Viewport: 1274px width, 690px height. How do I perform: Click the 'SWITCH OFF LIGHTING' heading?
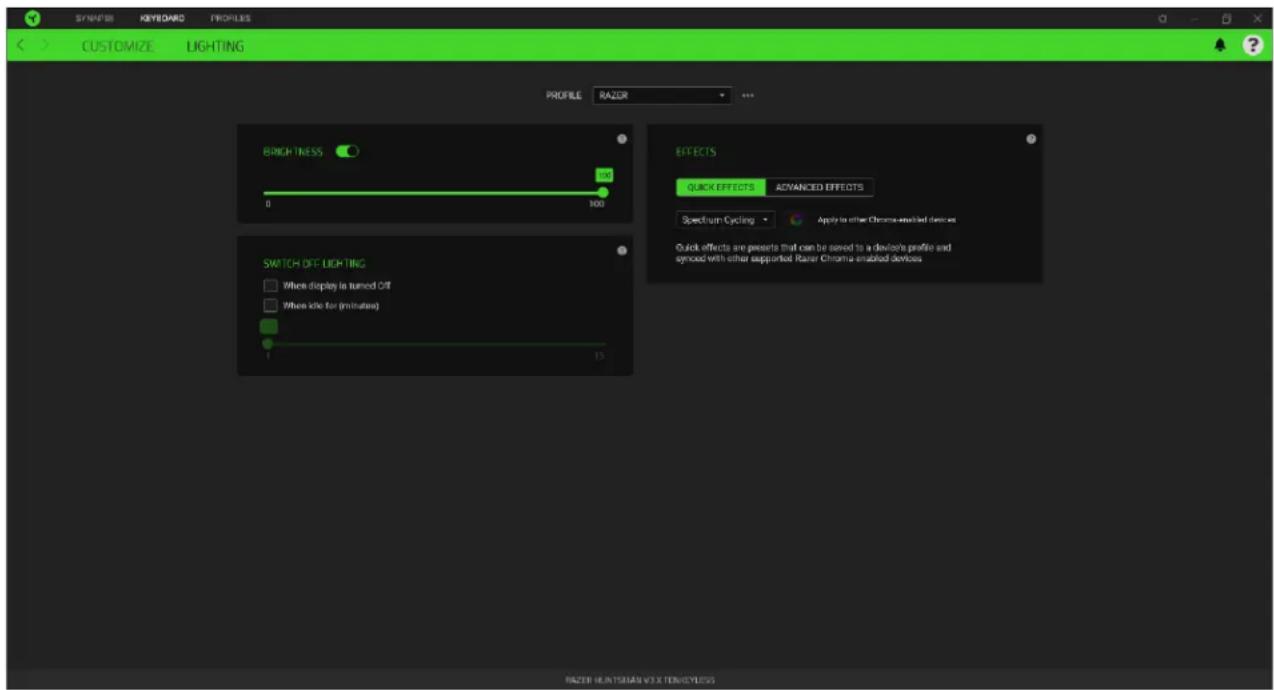click(314, 264)
